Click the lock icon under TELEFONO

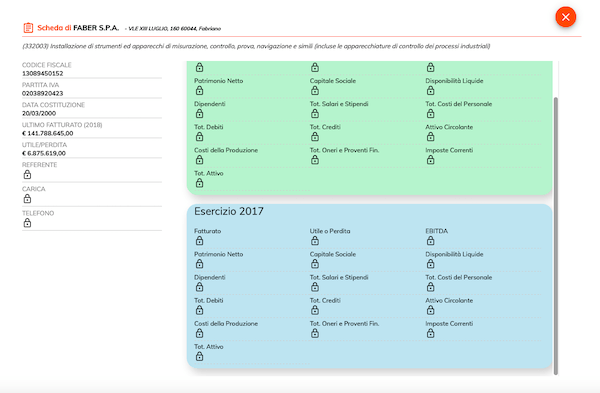[27, 223]
